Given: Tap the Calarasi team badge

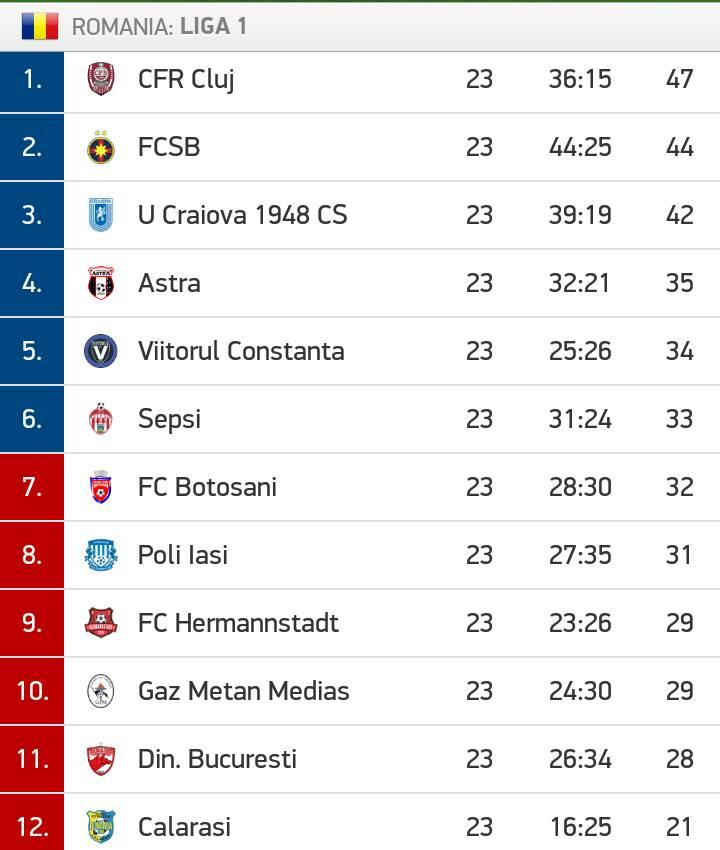Looking at the screenshot, I should click(101, 827).
